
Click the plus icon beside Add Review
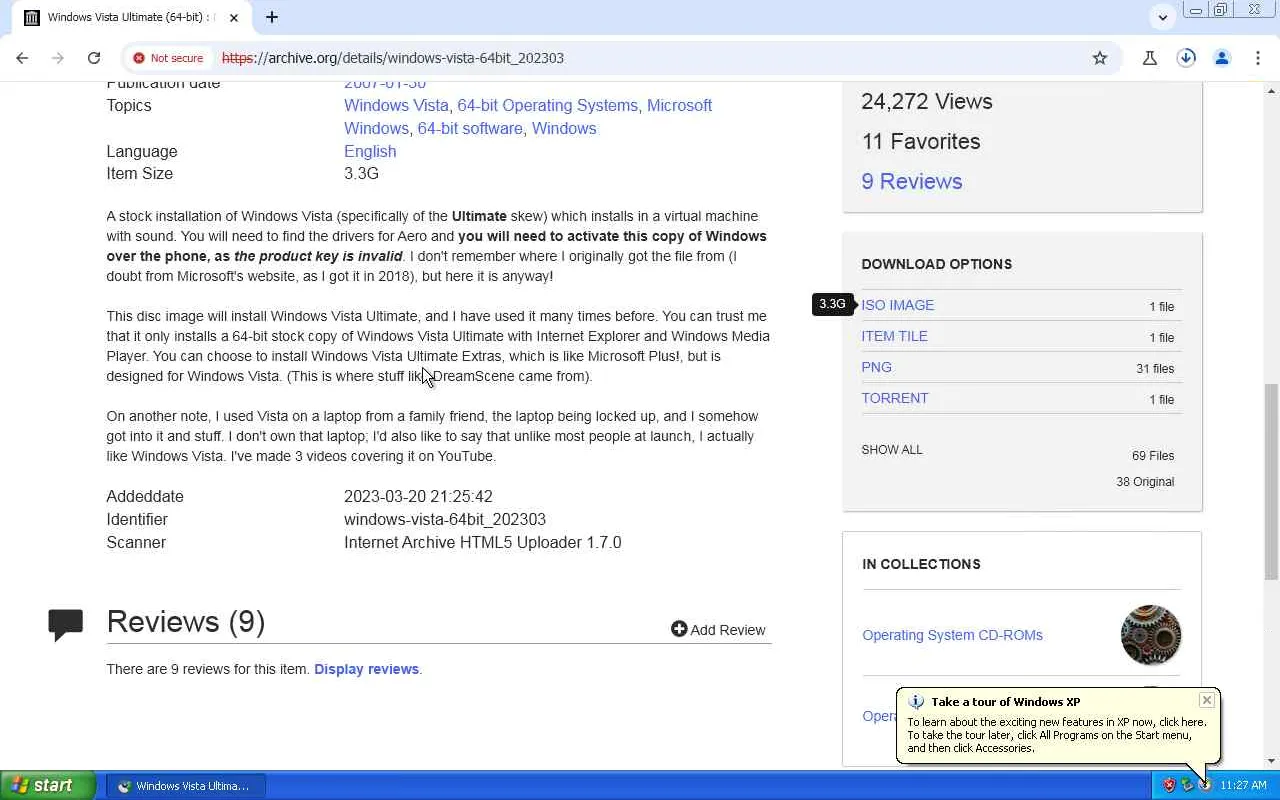pyautogui.click(x=679, y=629)
